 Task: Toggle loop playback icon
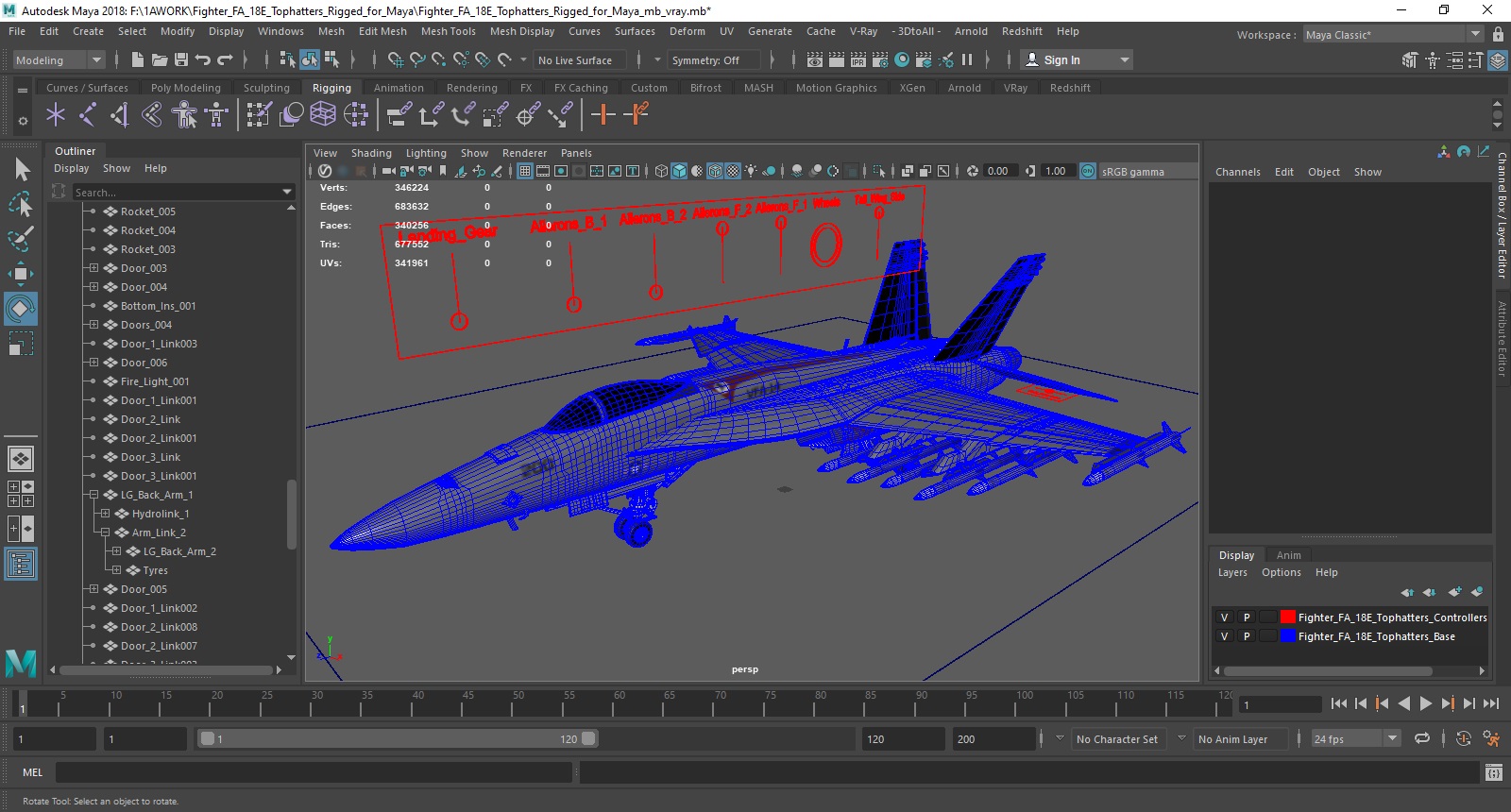click(x=1421, y=738)
